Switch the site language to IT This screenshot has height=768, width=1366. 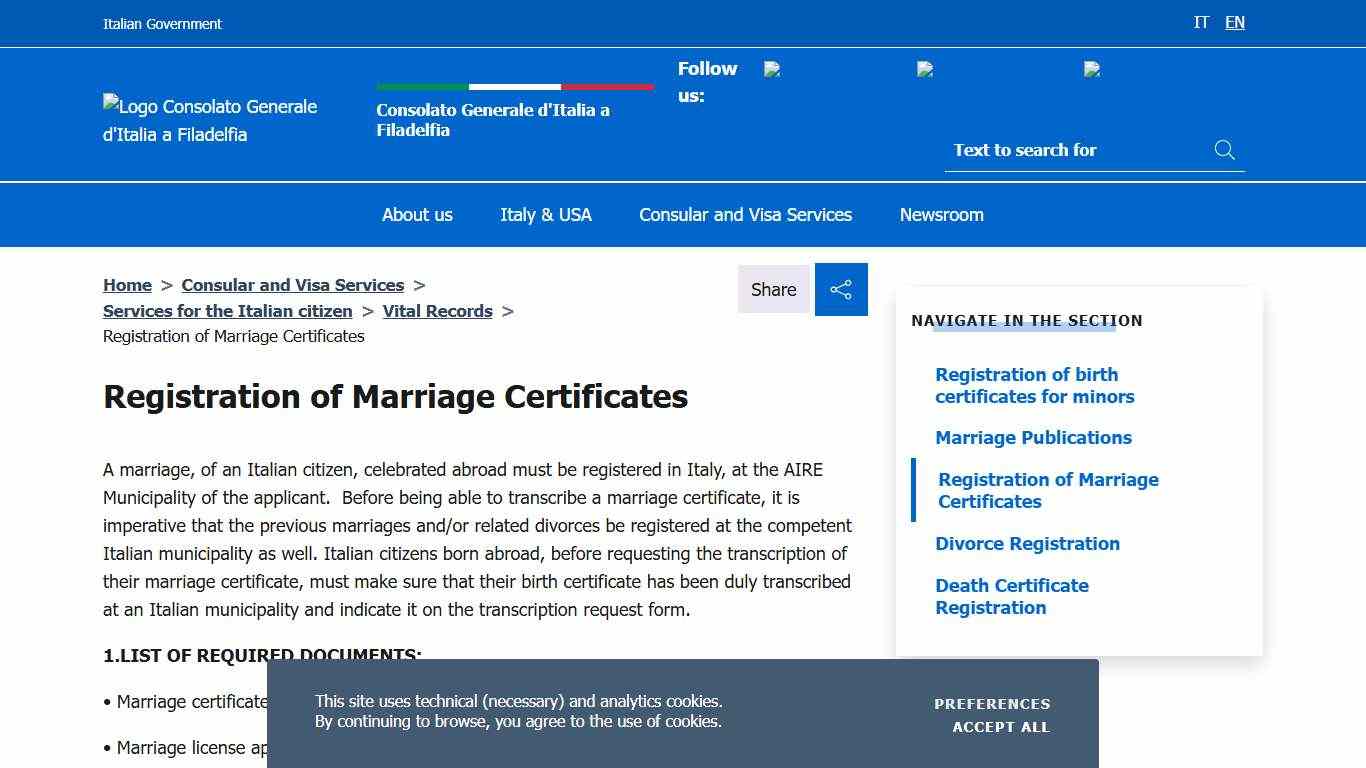1201,22
